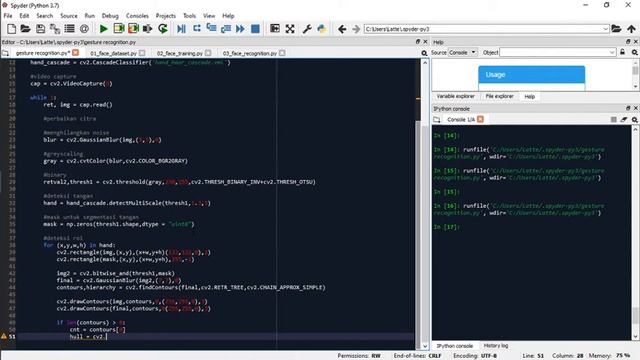640x360 pixels.
Task: Open the Tools menu
Action: click(x=189, y=16)
